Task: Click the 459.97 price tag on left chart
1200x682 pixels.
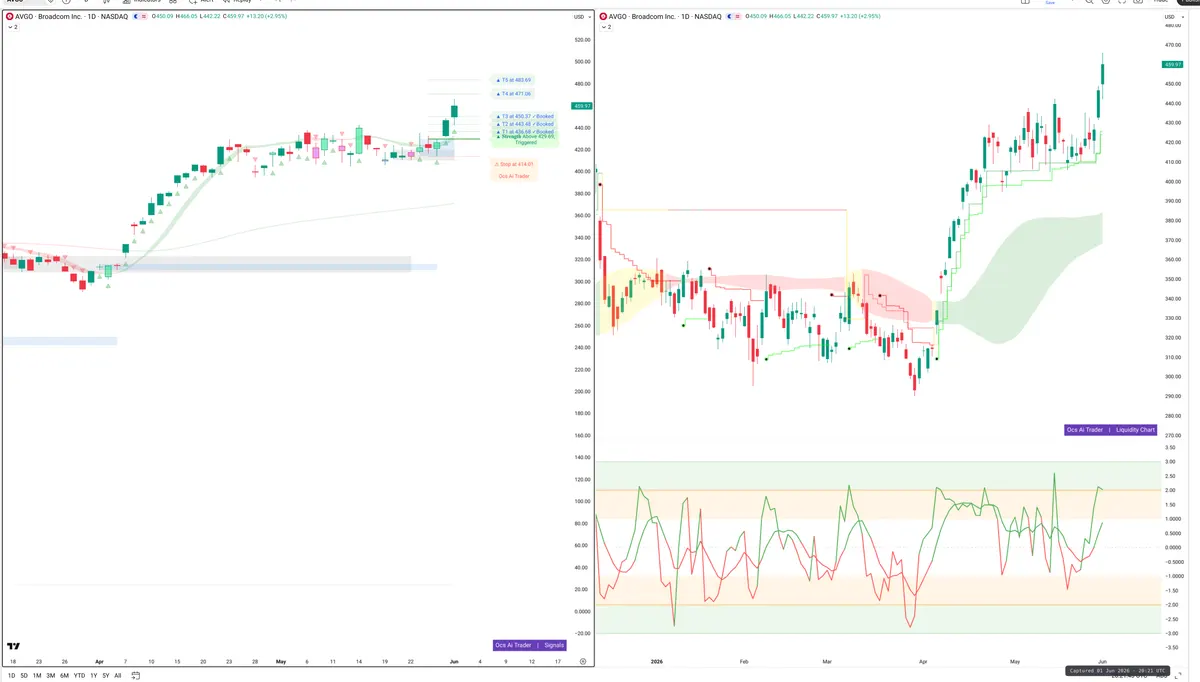Action: pos(582,106)
